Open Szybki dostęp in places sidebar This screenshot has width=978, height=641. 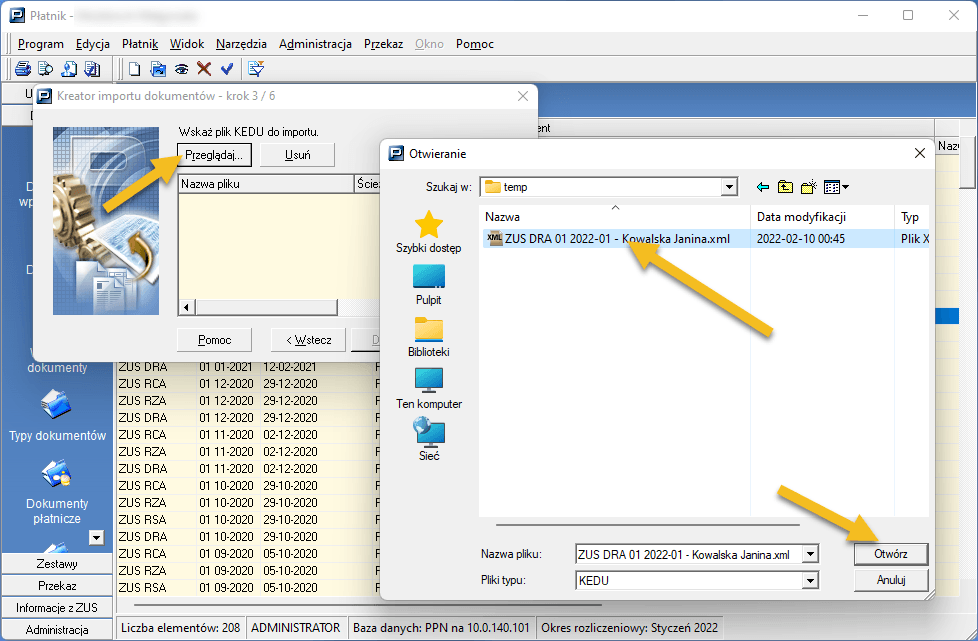click(428, 232)
